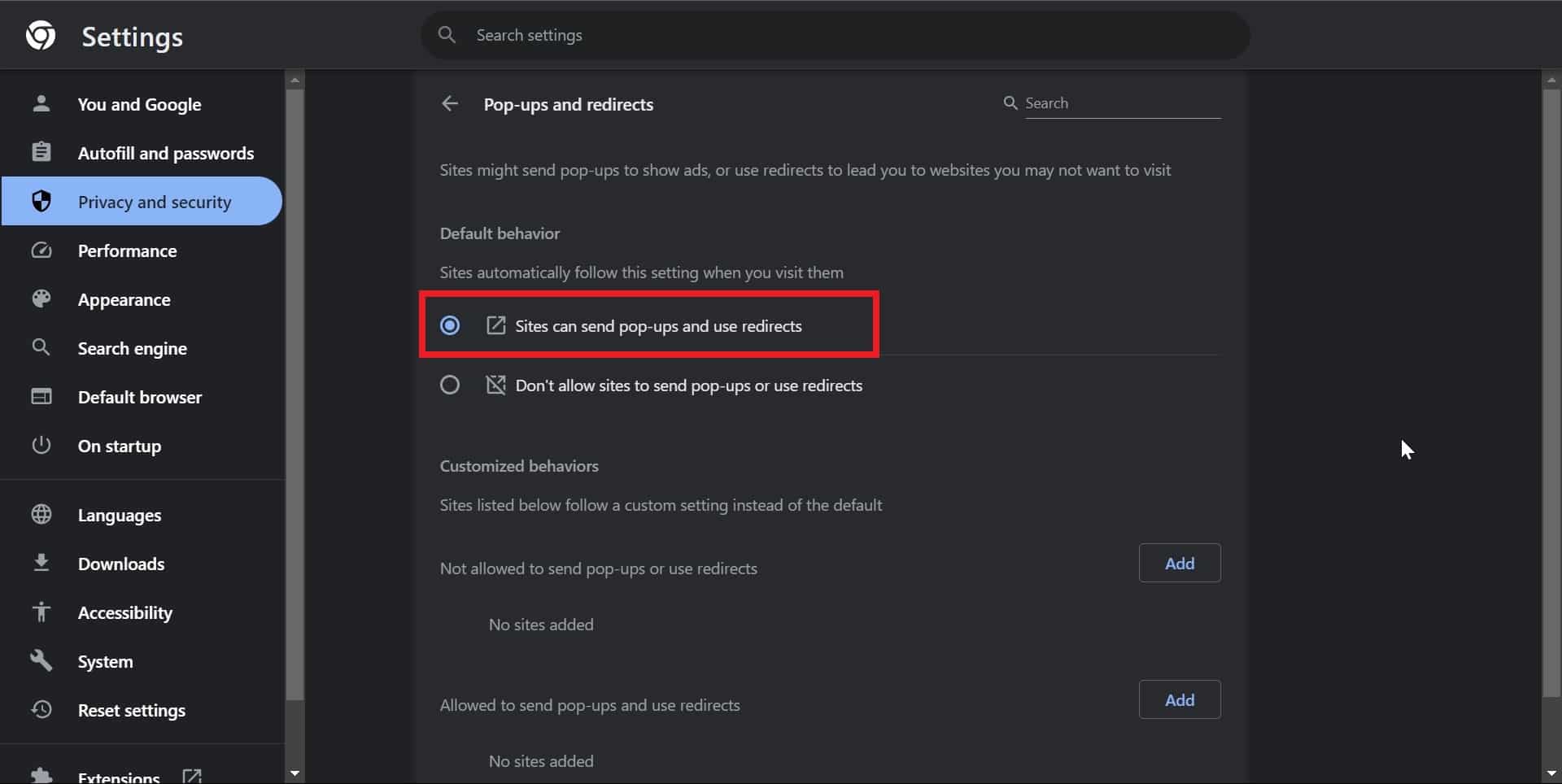Select 'Sites can send pop-ups' radio button
Viewport: 1562px width, 784px height.
pyautogui.click(x=450, y=326)
